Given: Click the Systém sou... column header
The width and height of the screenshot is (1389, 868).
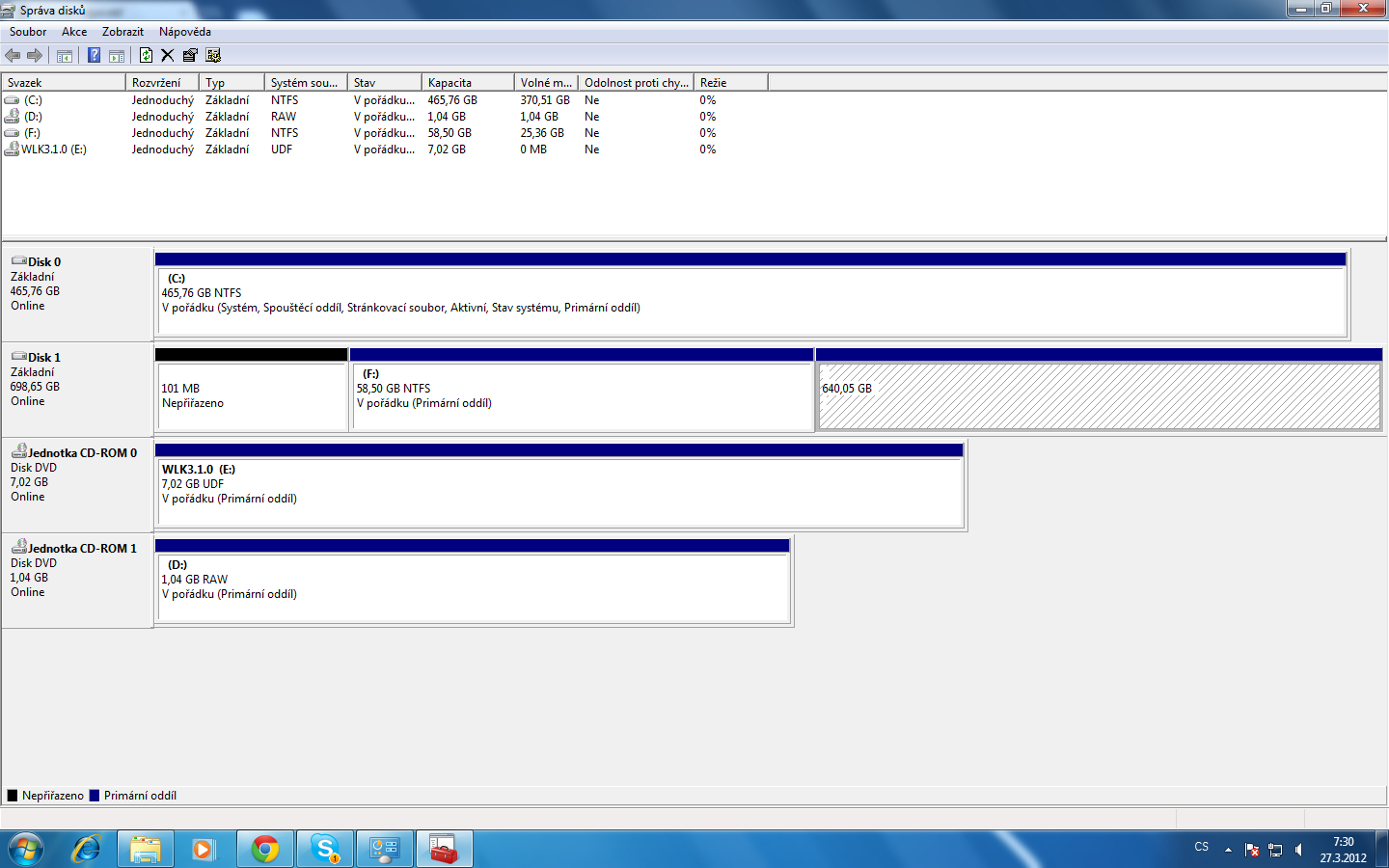Looking at the screenshot, I should [x=306, y=83].
